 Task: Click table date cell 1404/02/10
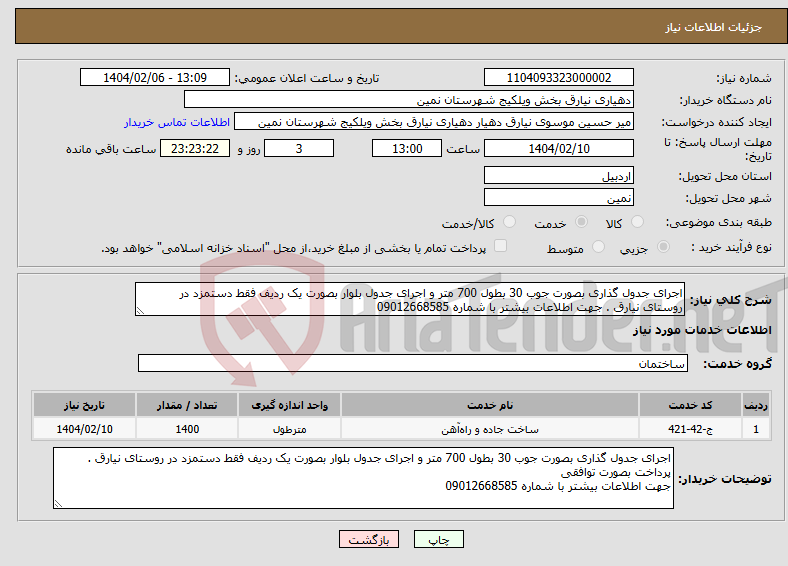coord(84,429)
